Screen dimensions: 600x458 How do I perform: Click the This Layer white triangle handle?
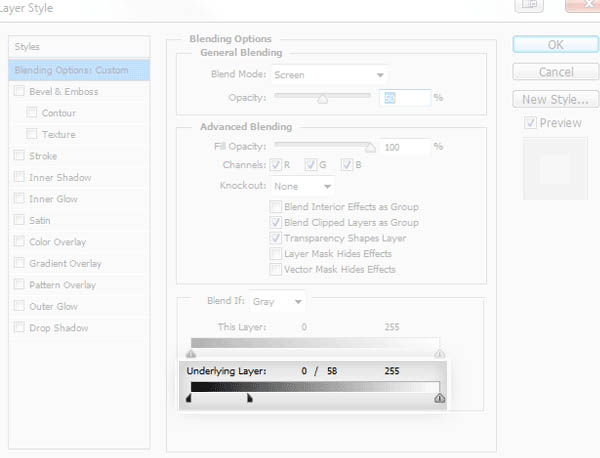click(439, 353)
